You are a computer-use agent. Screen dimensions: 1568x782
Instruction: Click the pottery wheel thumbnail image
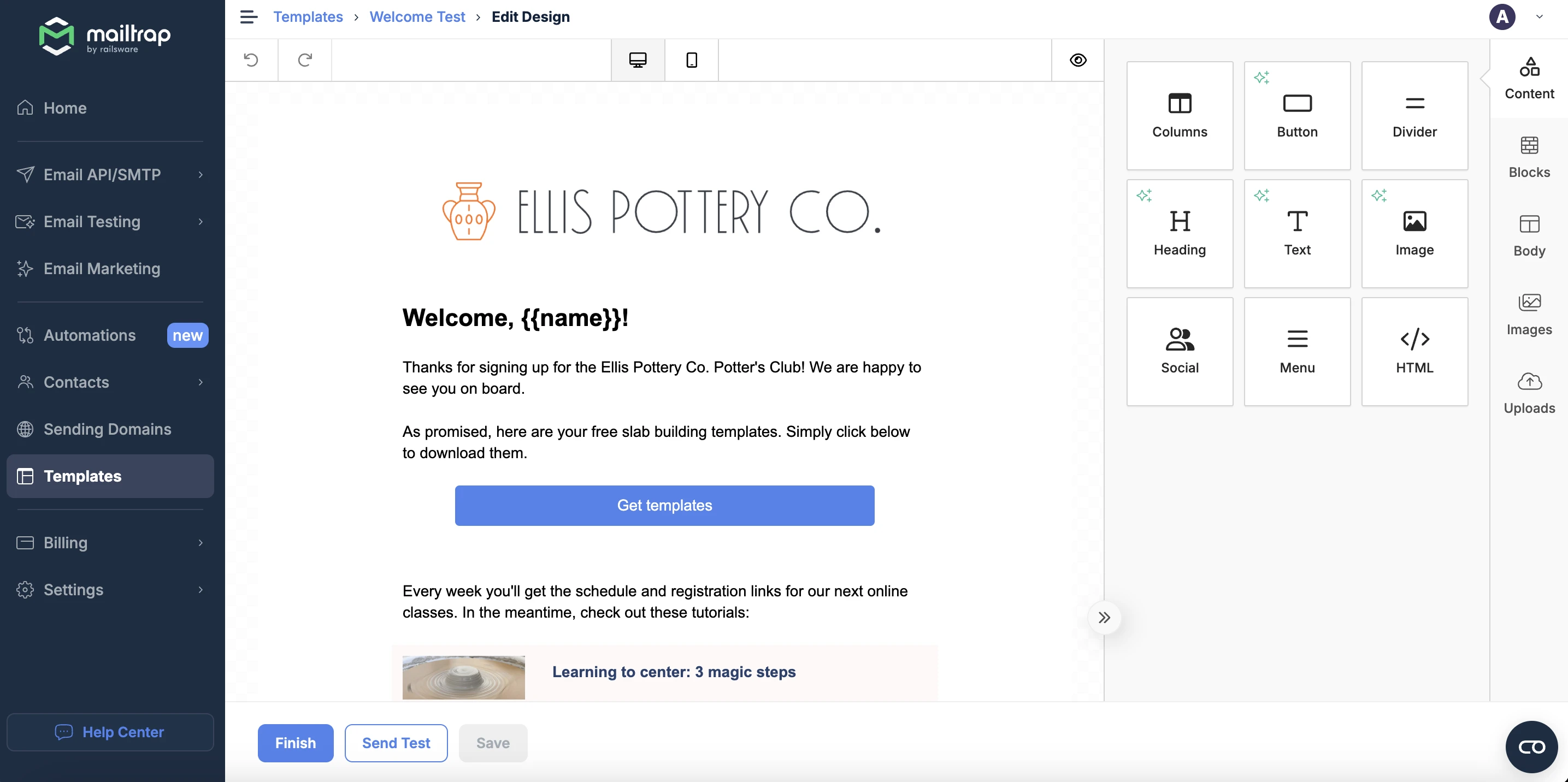point(463,677)
